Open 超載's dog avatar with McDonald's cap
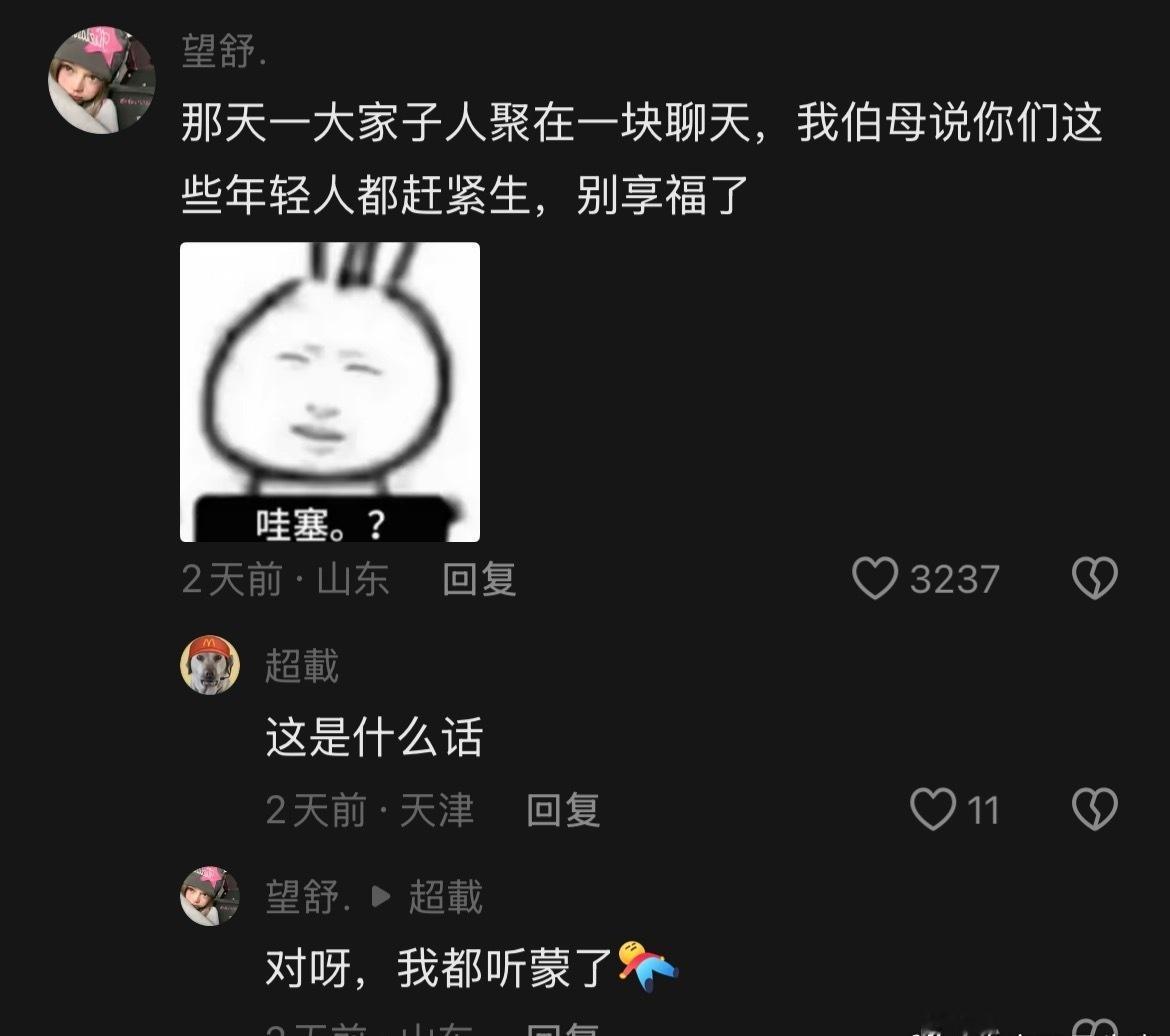Viewport: 1170px width, 1036px height. (210, 665)
